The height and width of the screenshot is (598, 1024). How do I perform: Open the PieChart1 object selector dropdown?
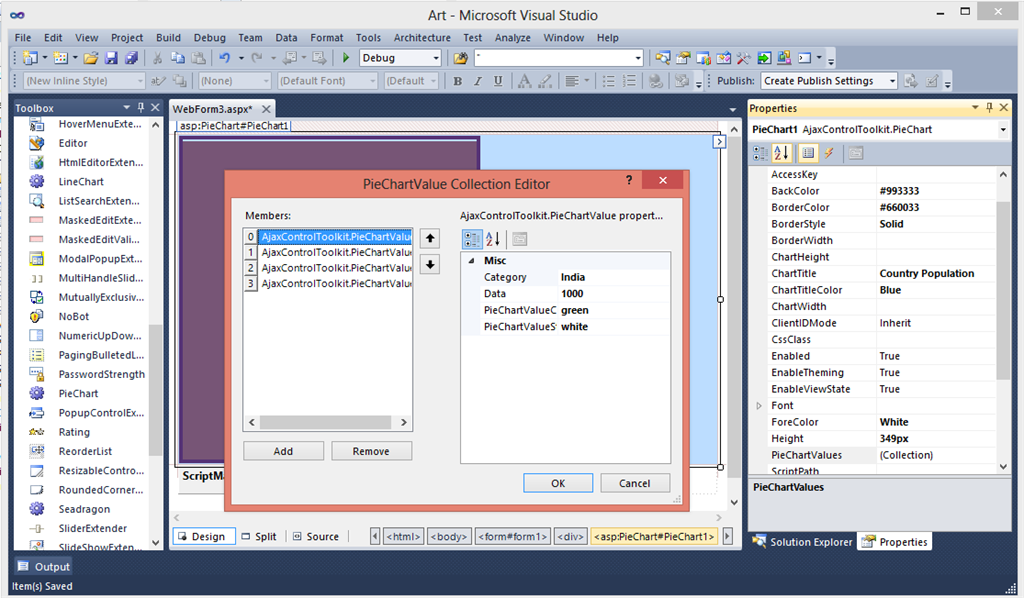click(x=1002, y=129)
